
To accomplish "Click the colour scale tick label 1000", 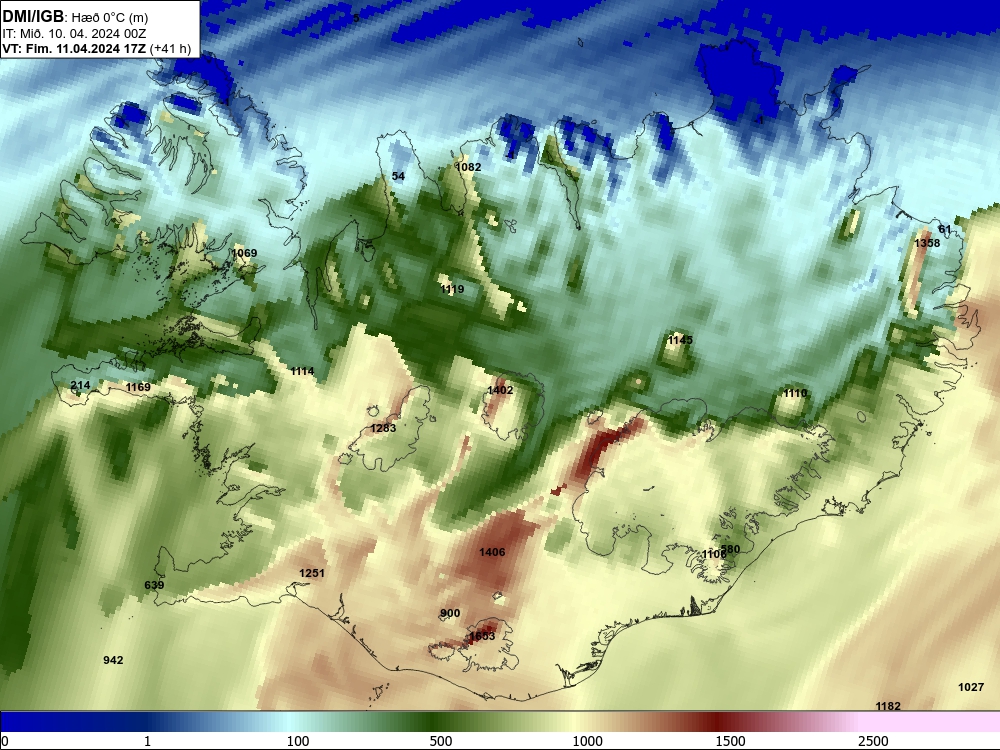I will click(587, 741).
